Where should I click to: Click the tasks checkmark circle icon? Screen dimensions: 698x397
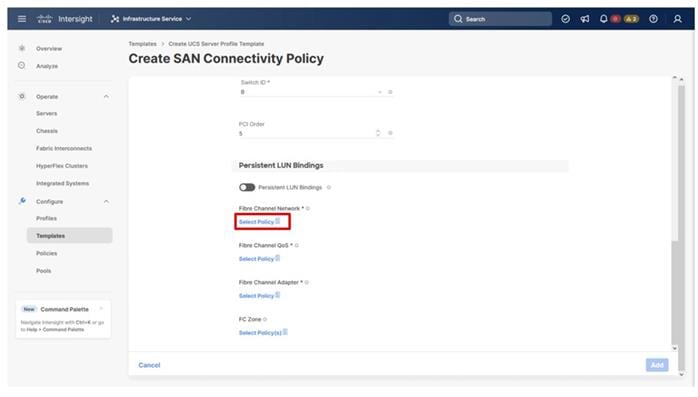[x=565, y=19]
